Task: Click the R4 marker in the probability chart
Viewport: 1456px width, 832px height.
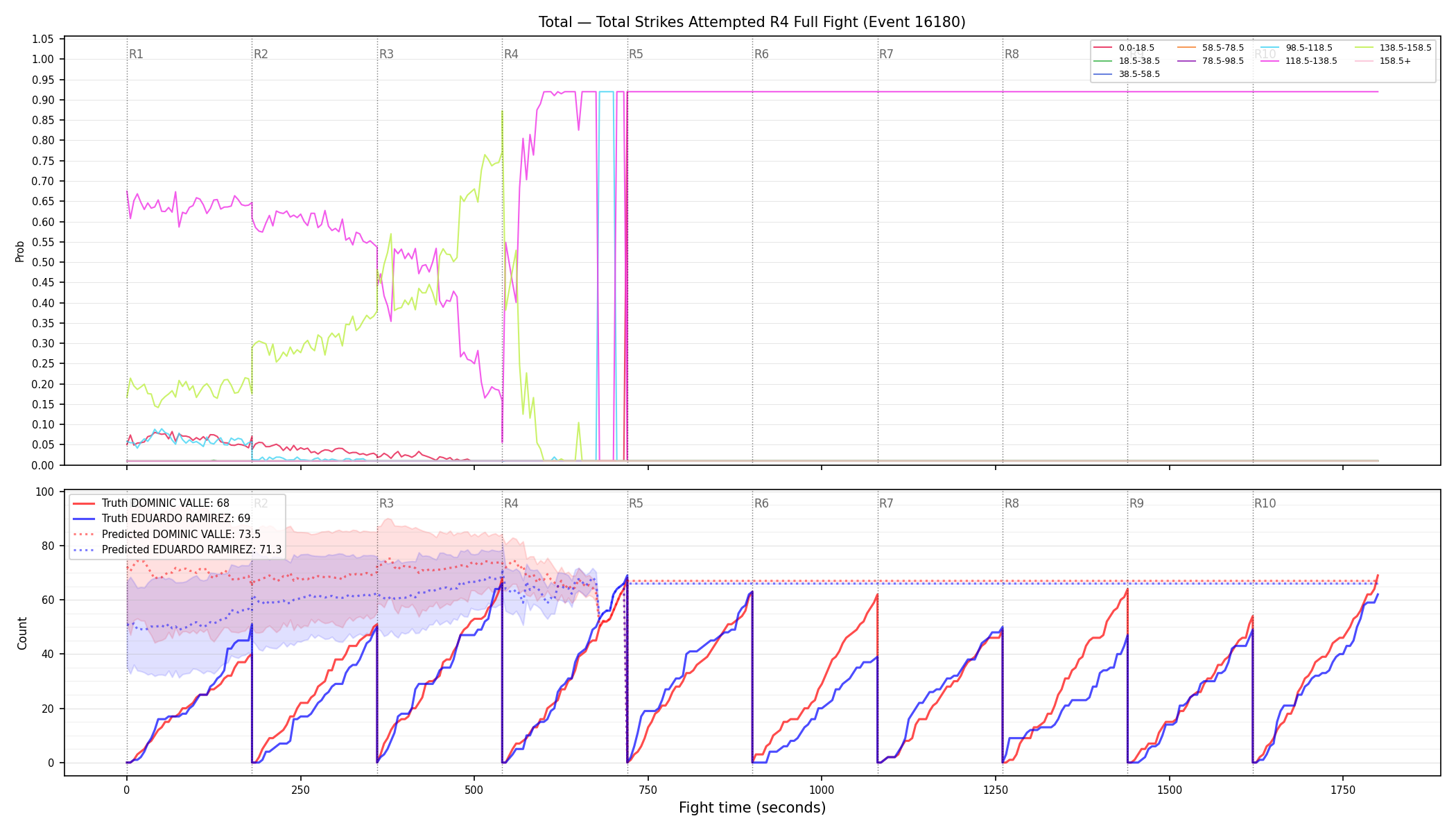Action: coord(511,54)
